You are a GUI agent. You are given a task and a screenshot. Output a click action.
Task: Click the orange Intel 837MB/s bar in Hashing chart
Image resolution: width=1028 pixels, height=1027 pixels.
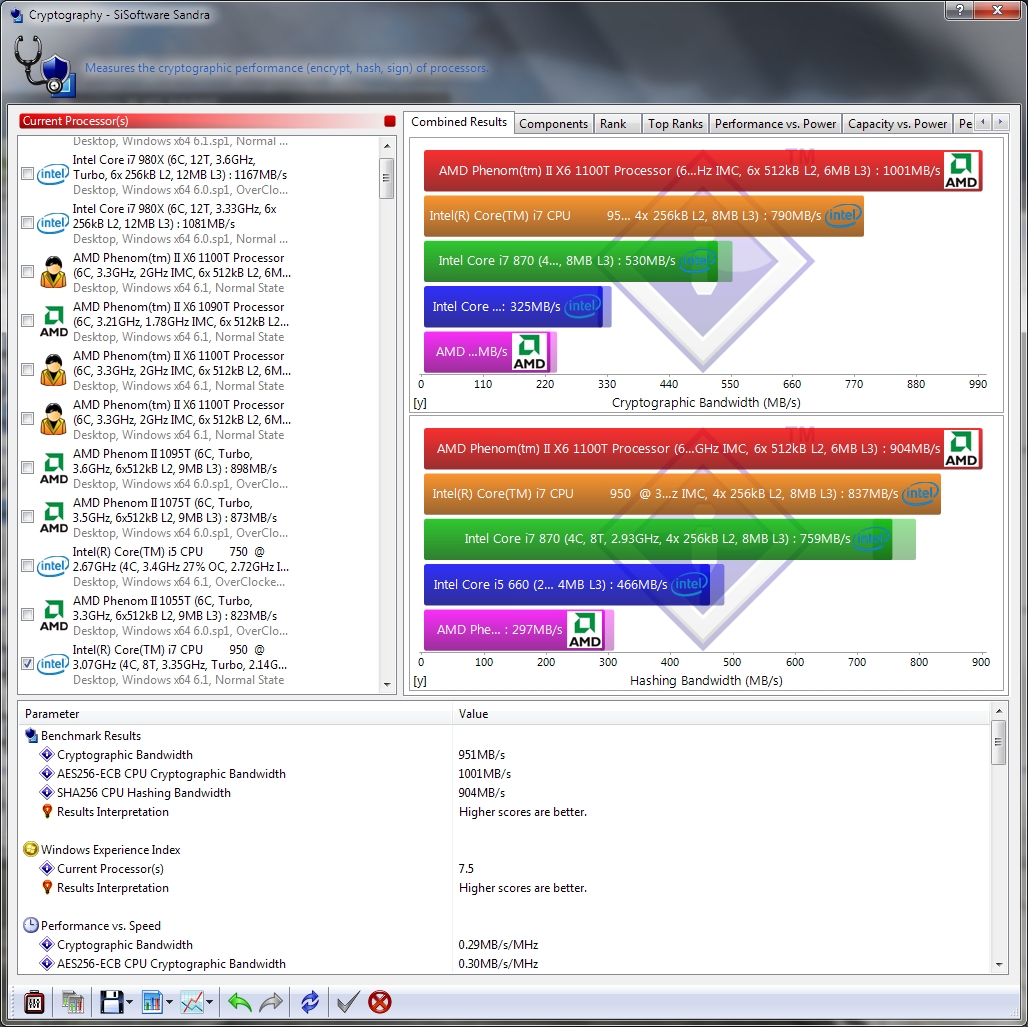pyautogui.click(x=682, y=494)
